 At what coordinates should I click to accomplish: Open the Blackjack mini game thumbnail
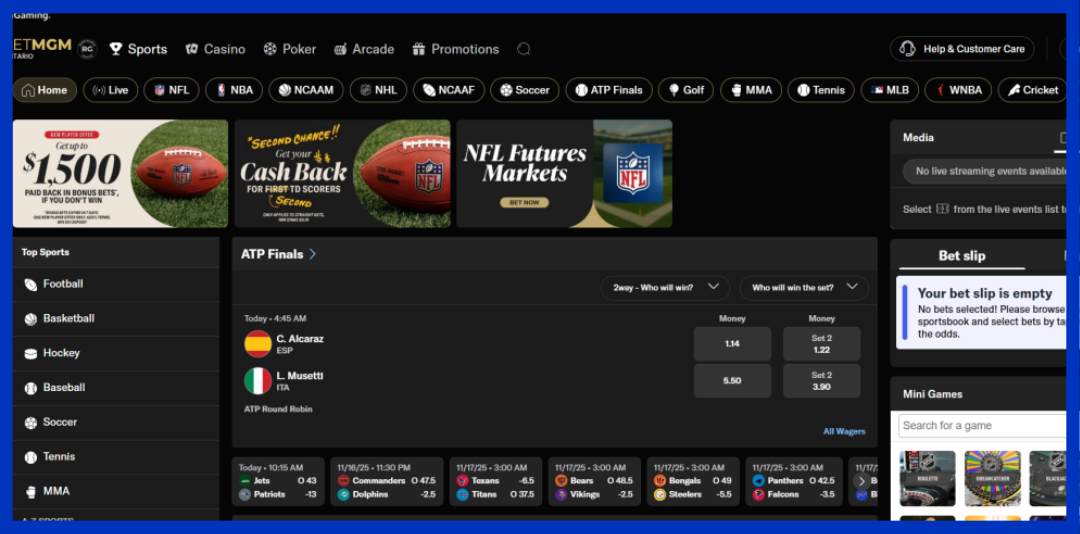(x=1048, y=478)
